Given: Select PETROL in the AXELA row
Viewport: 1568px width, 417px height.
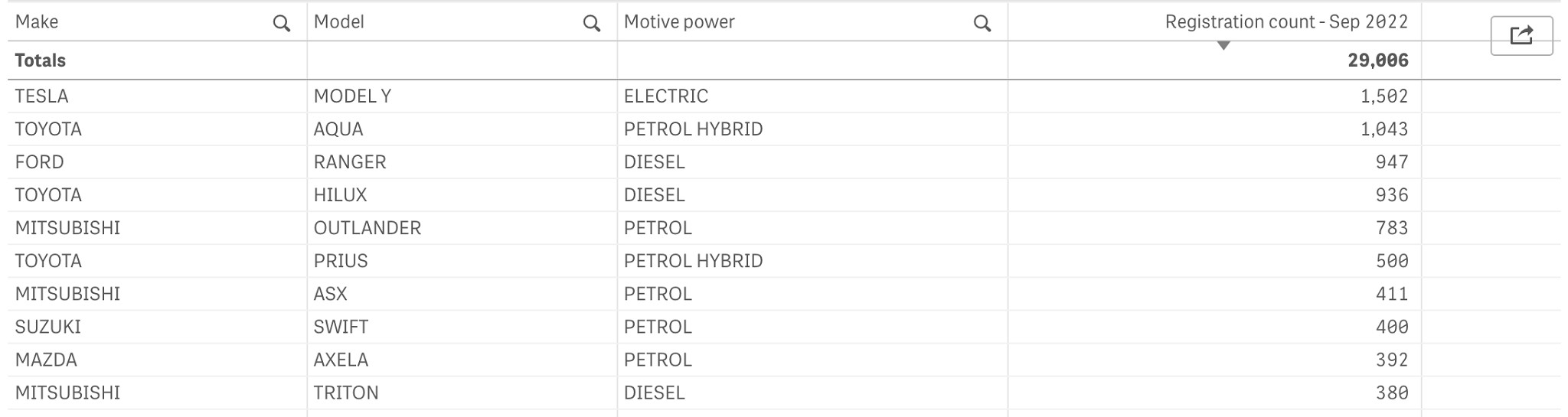Looking at the screenshot, I should 658,360.
